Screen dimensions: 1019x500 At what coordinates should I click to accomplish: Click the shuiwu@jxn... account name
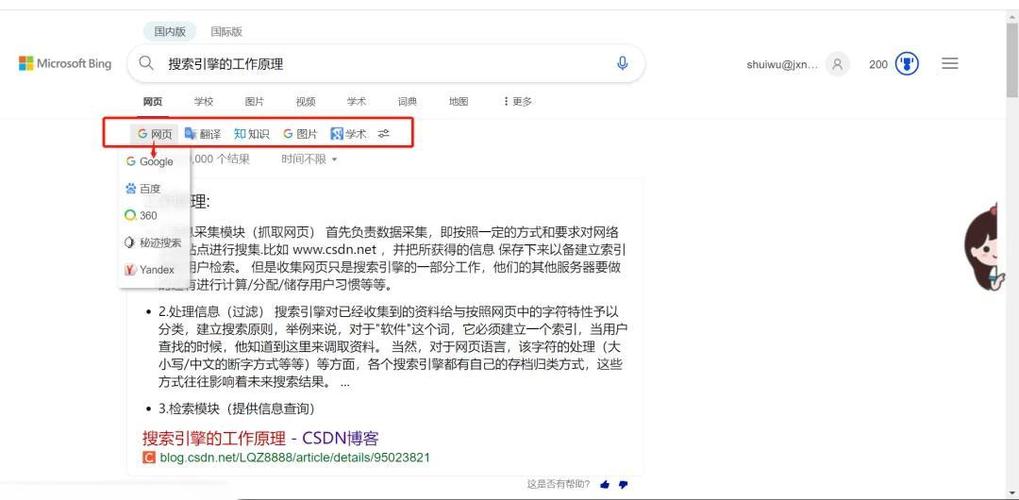pos(782,64)
